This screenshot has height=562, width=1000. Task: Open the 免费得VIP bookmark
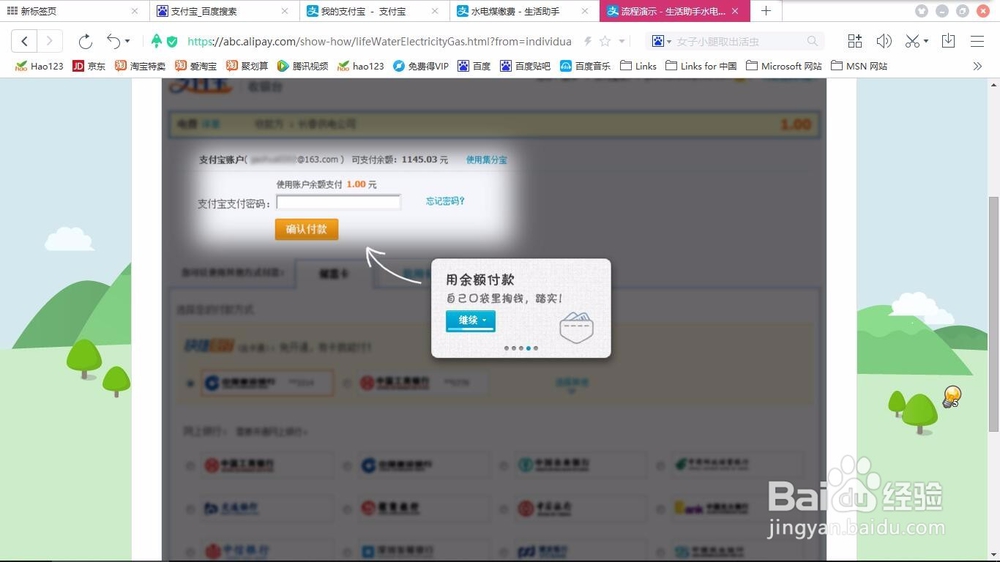pos(421,66)
